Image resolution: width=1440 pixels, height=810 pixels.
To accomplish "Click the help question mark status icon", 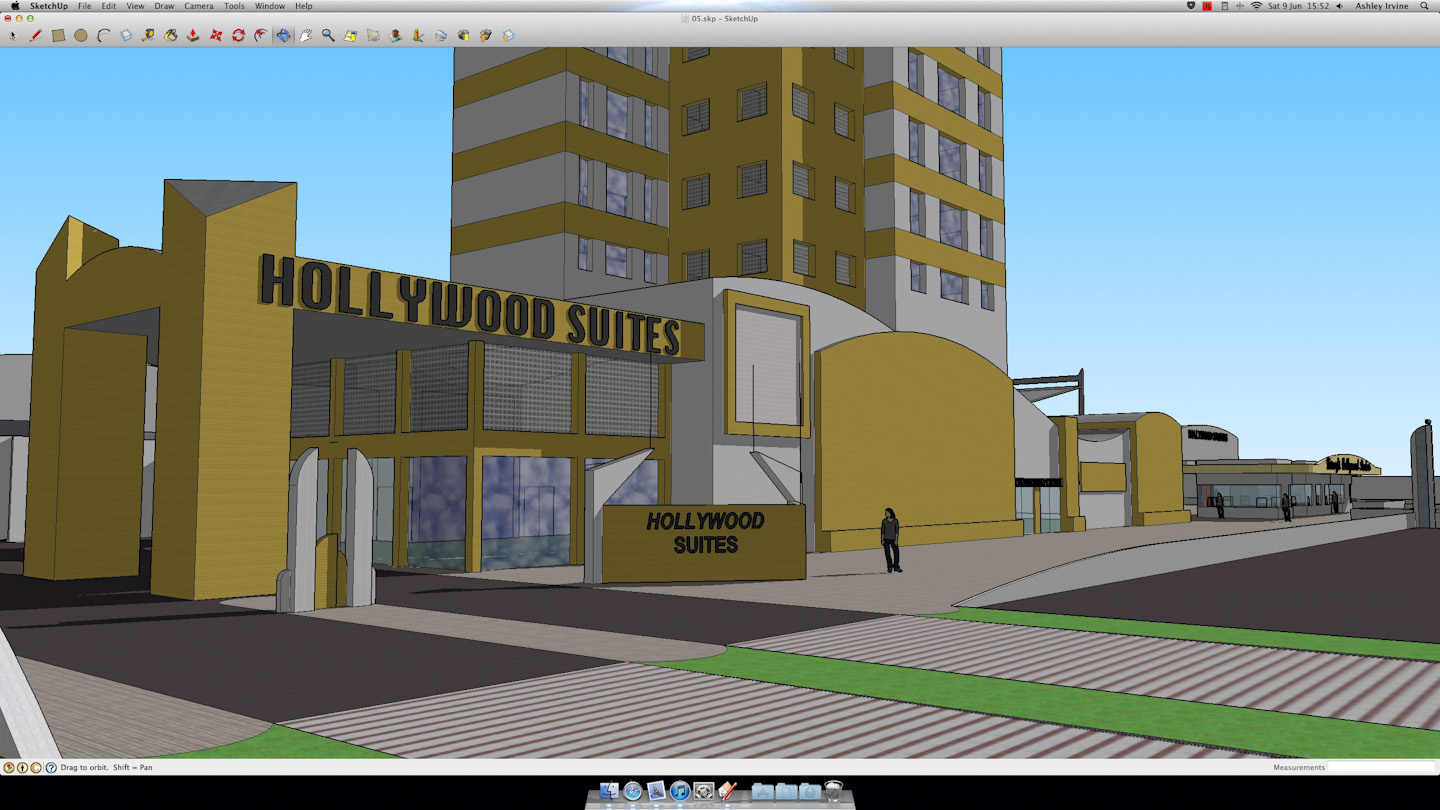I will click(x=50, y=768).
